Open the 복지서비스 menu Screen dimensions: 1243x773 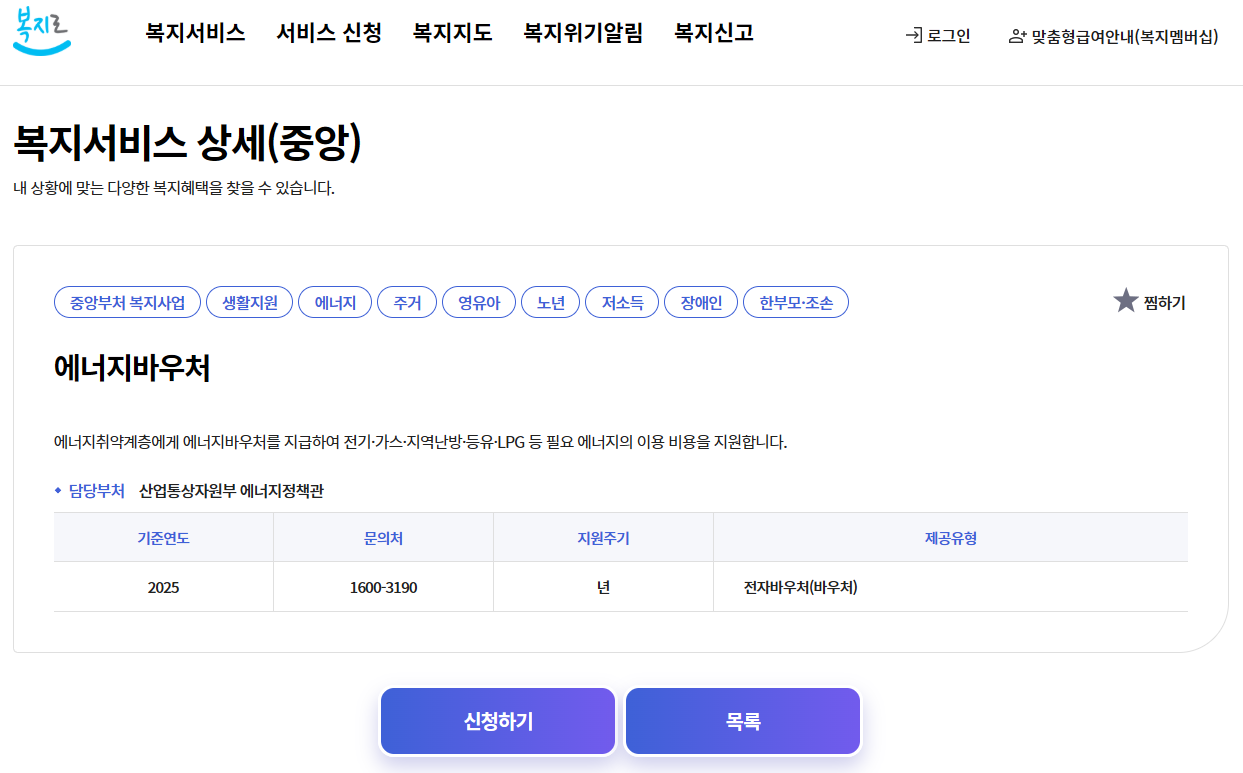click(195, 33)
